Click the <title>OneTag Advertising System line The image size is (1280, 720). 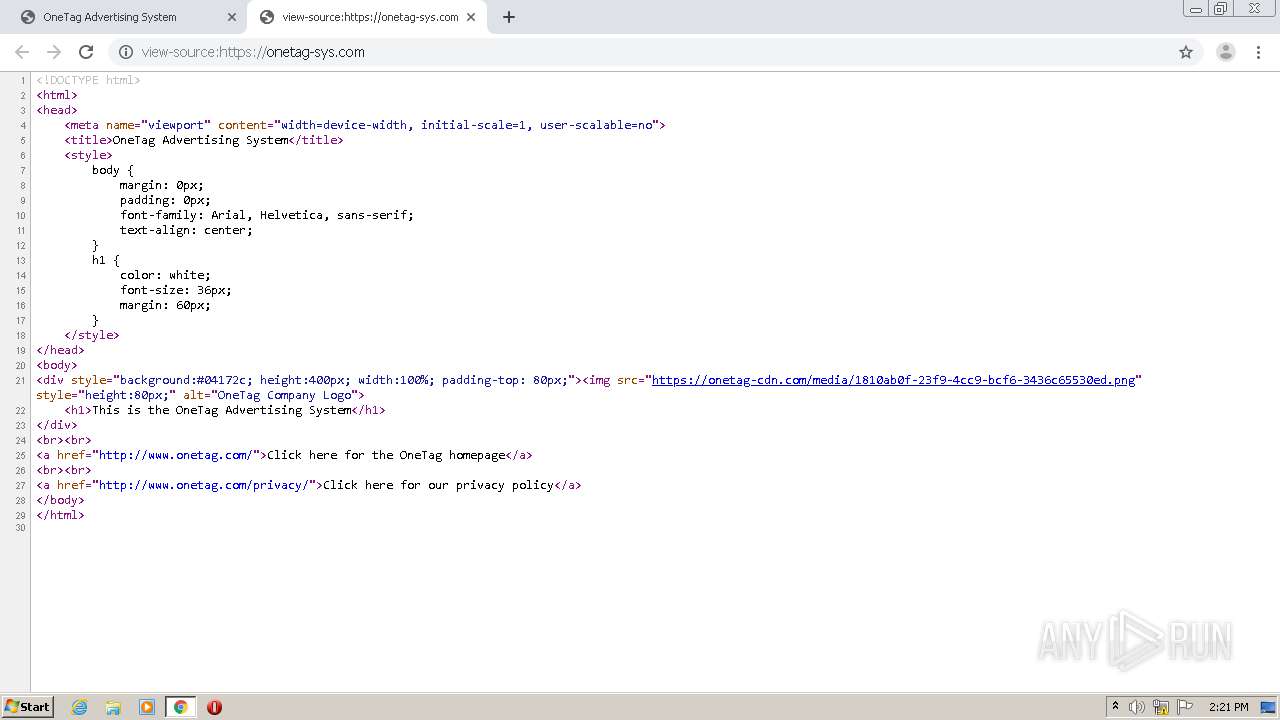tap(204, 140)
